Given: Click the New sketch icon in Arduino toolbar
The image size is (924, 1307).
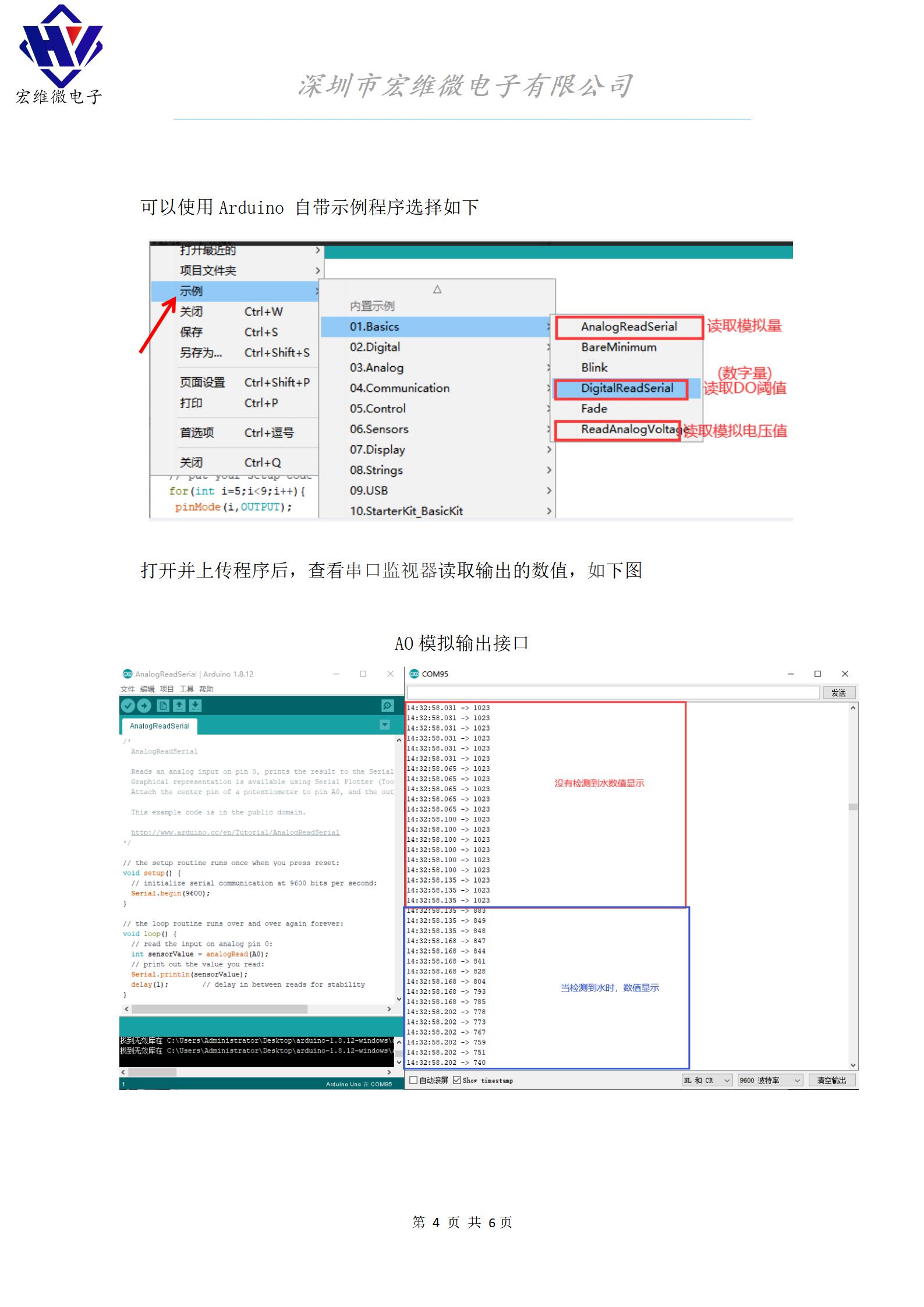Looking at the screenshot, I should 163,706.
